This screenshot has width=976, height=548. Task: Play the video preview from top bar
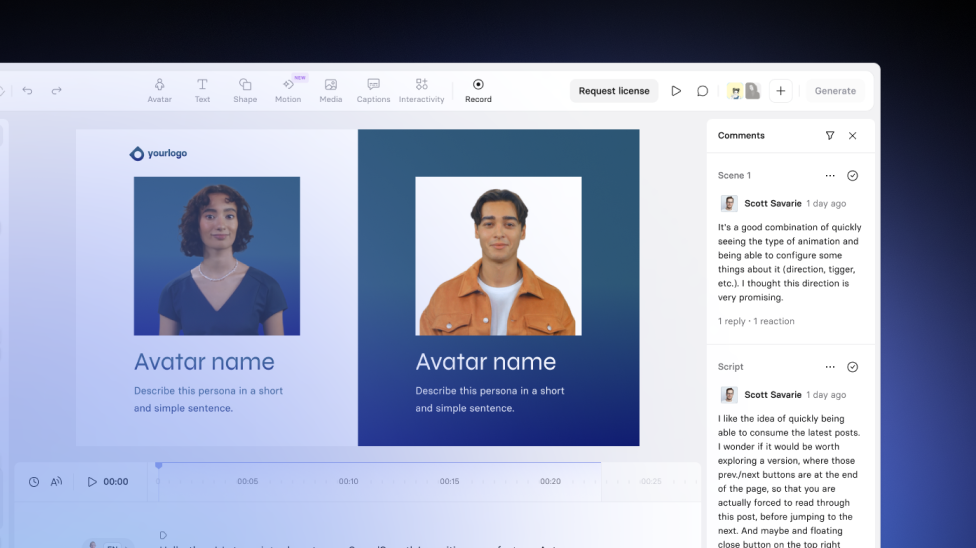point(676,91)
